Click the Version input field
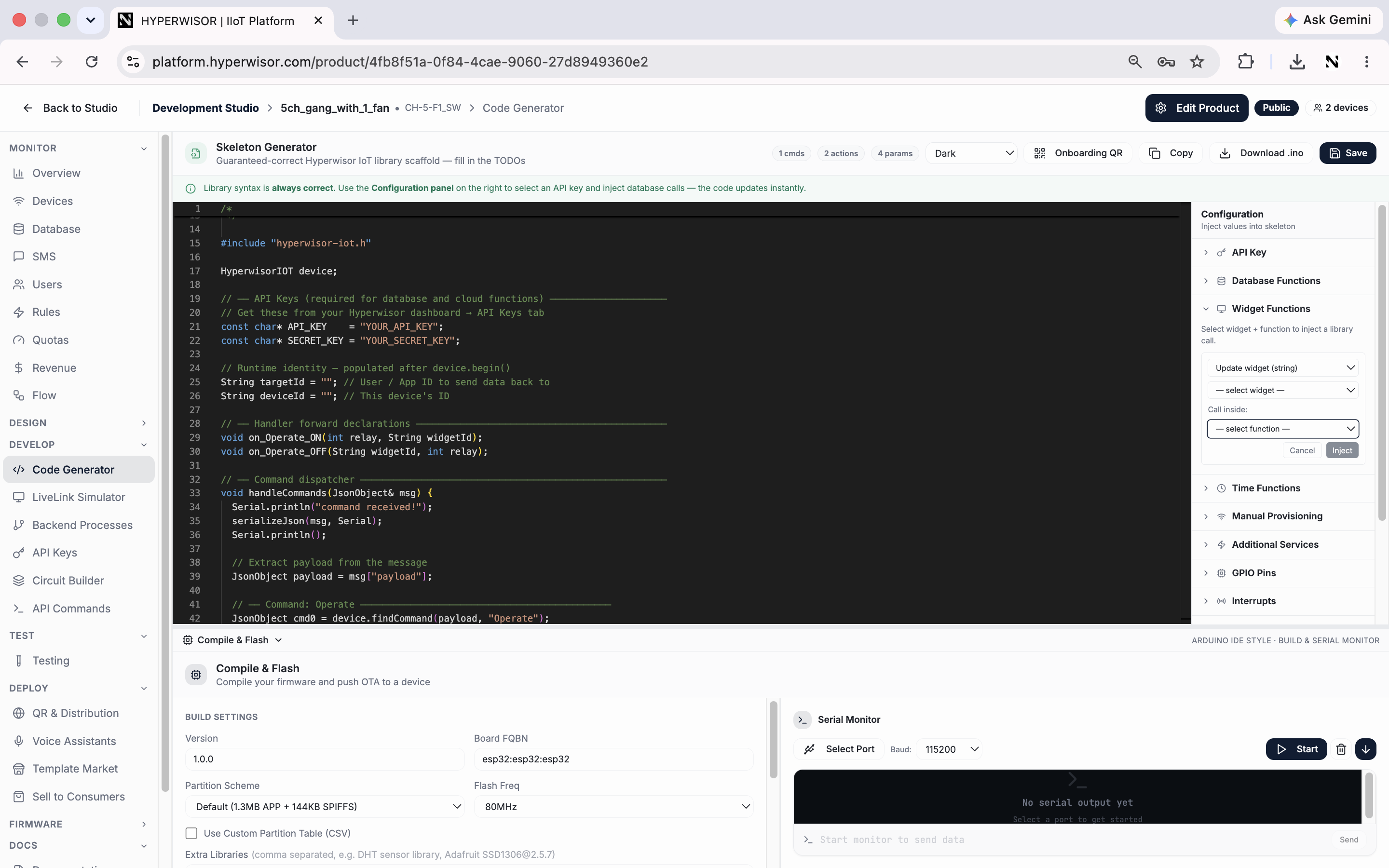 tap(325, 759)
